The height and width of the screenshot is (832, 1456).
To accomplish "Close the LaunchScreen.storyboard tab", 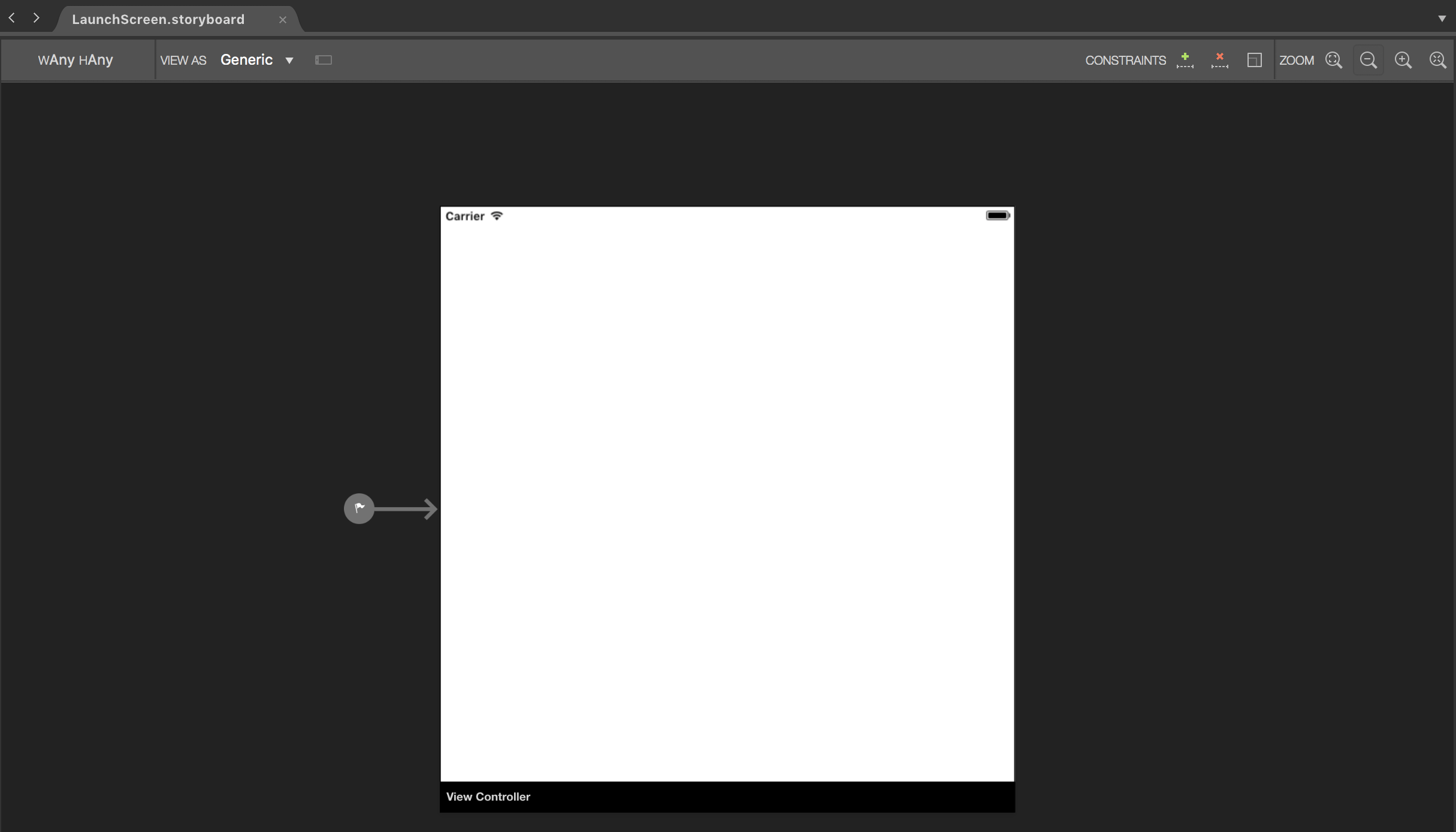I will [283, 20].
